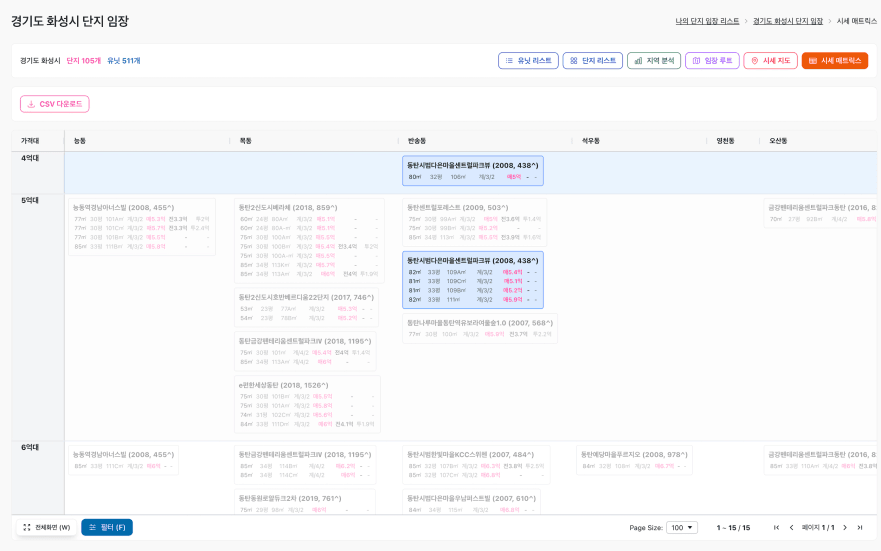Screen dimensions: 881x551
Task: Enter fullscreen with 전체화면 (W)
Action: click(x=46, y=527)
